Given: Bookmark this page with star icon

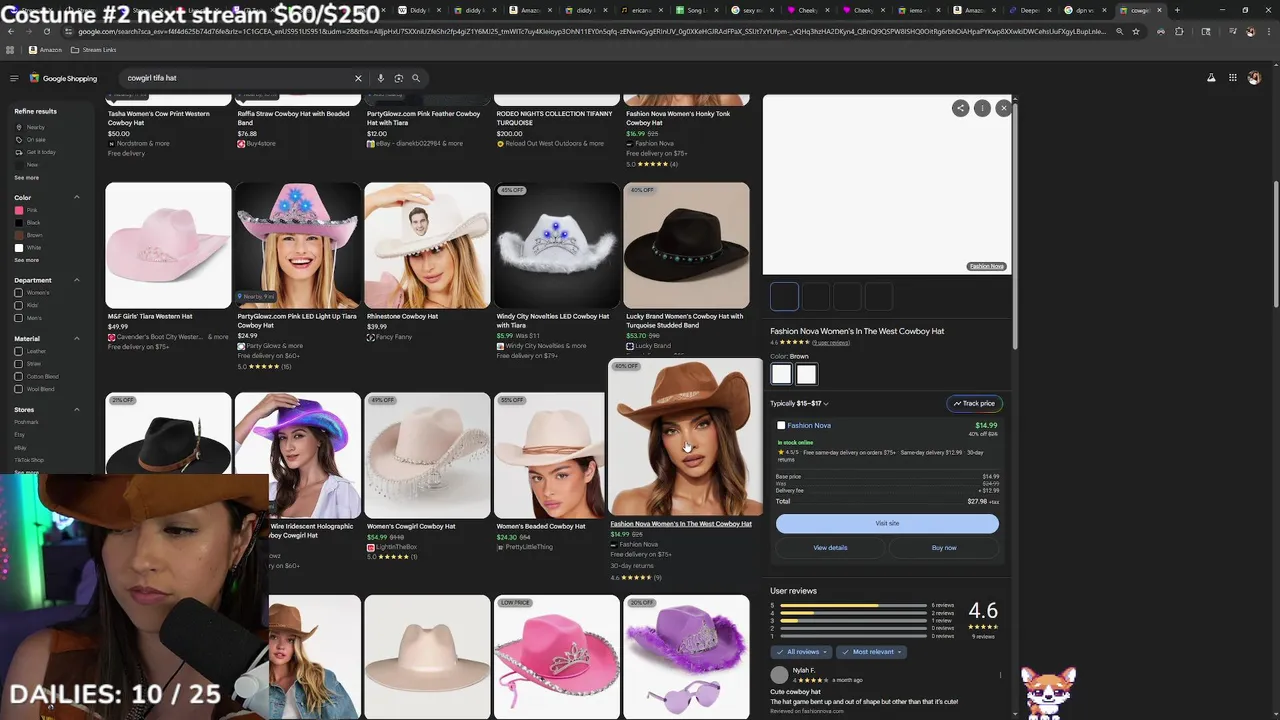Looking at the screenshot, I should click(1136, 31).
